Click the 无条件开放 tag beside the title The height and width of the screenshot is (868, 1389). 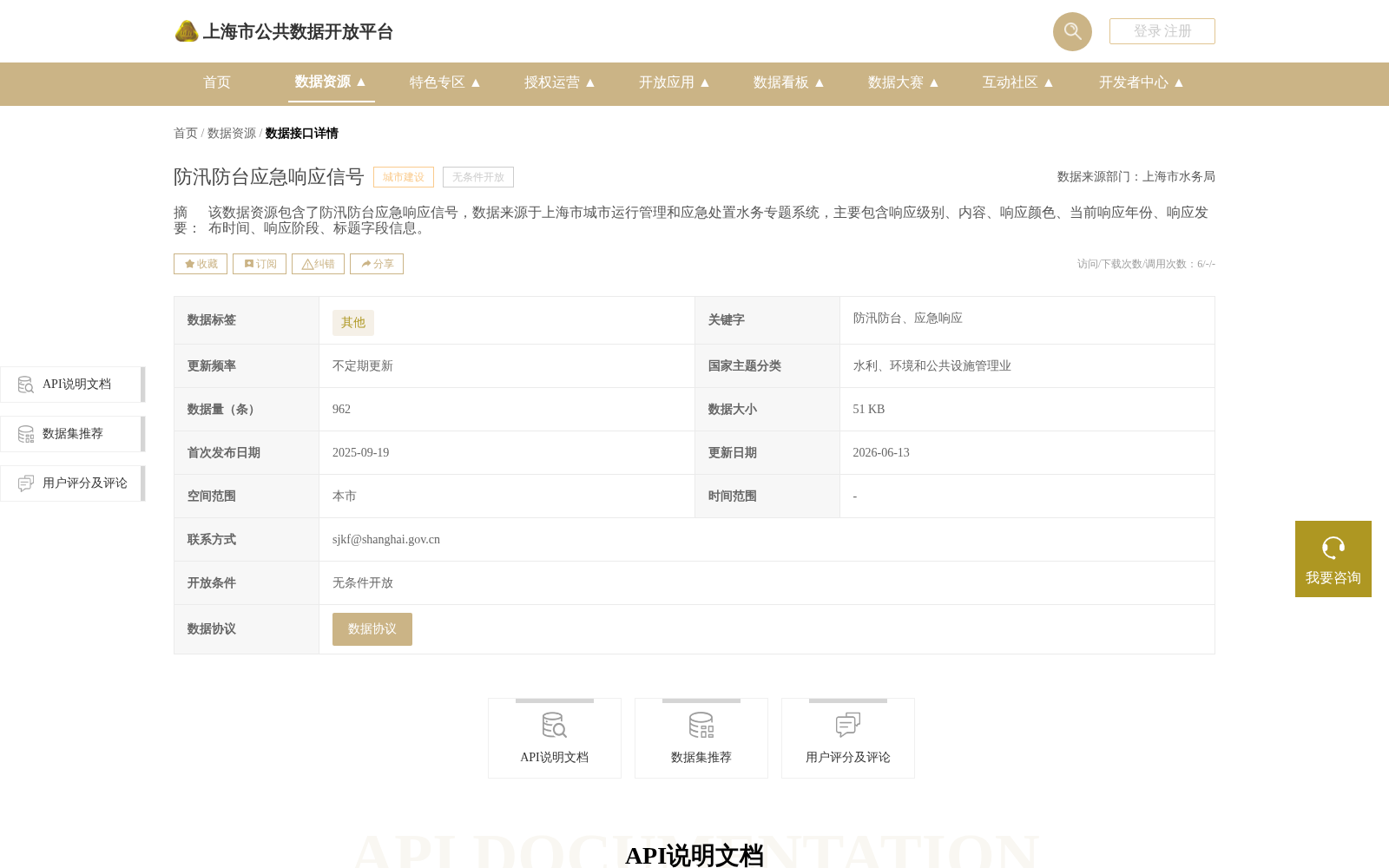tap(478, 177)
